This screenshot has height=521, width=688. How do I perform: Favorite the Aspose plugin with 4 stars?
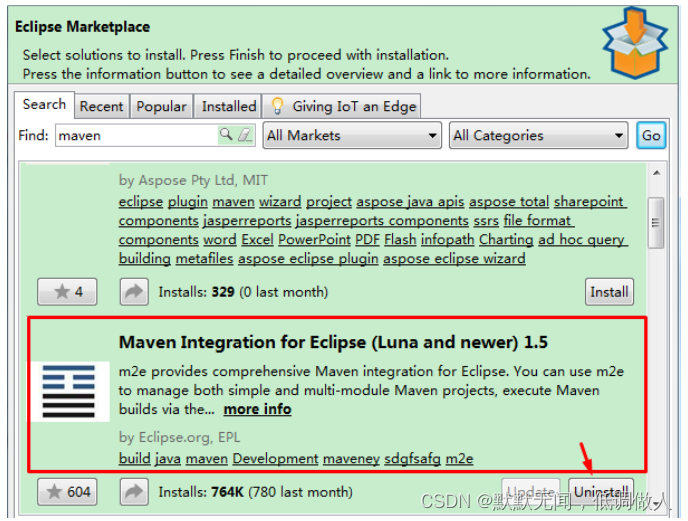67,291
